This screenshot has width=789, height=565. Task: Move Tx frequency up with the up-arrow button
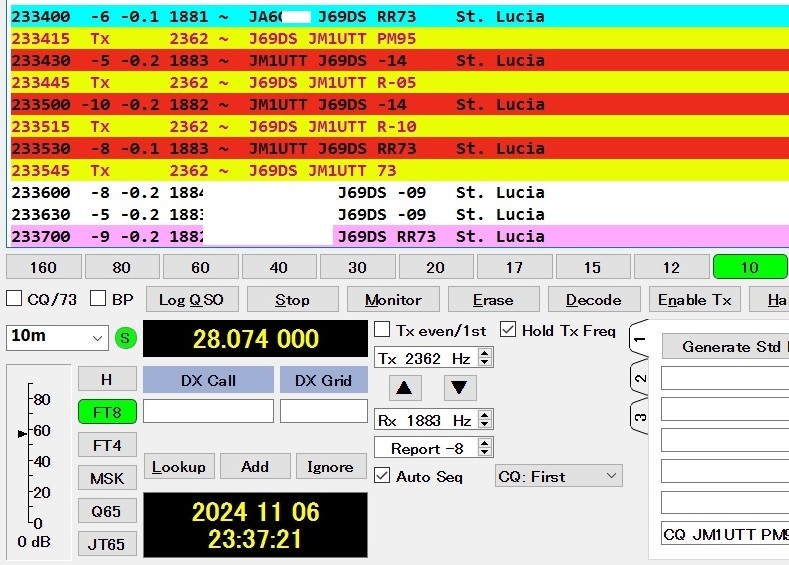tap(405, 388)
